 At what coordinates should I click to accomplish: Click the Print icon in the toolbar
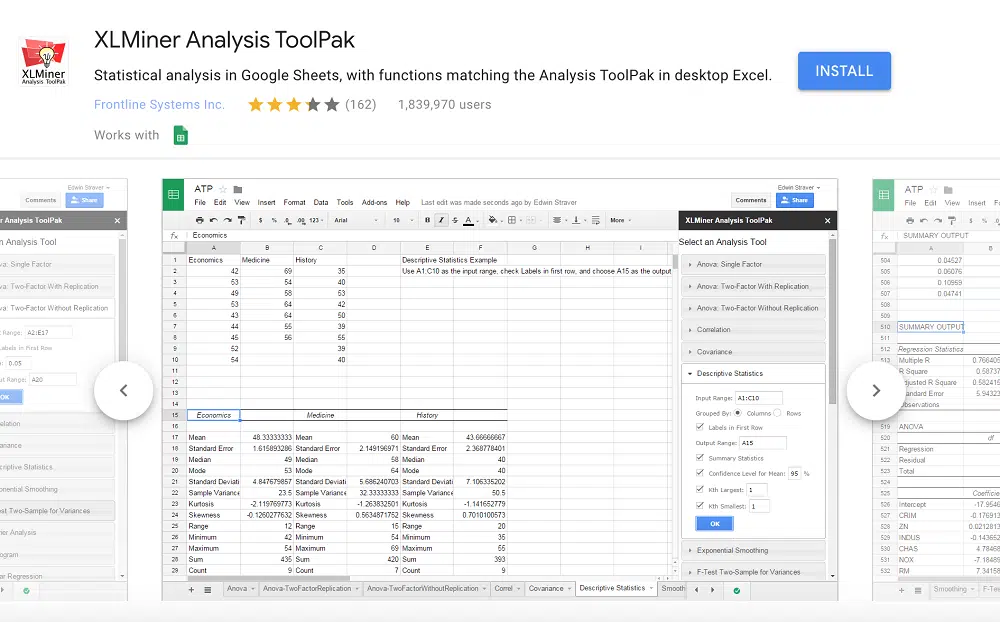point(200,220)
